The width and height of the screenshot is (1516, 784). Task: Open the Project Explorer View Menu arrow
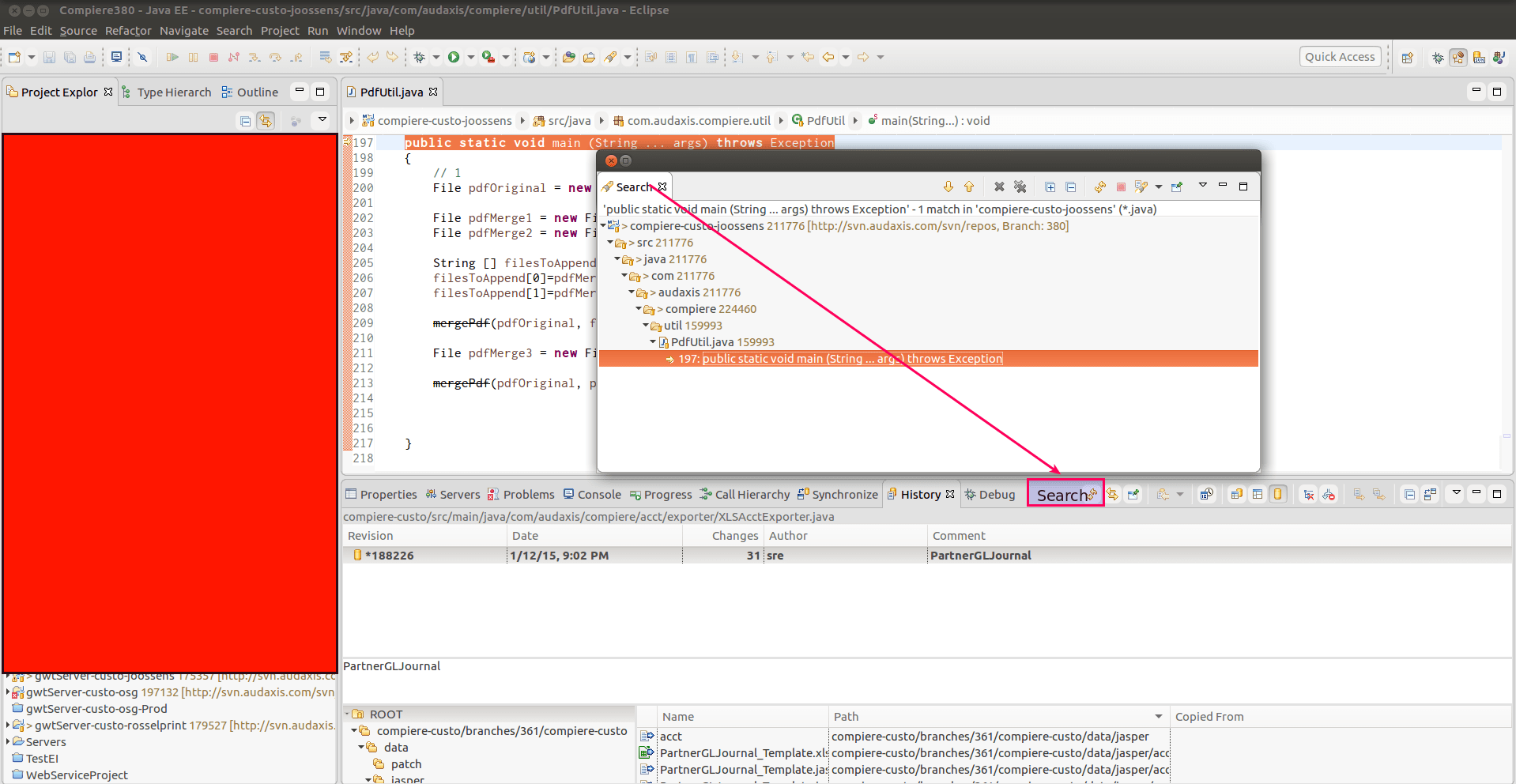(x=322, y=120)
